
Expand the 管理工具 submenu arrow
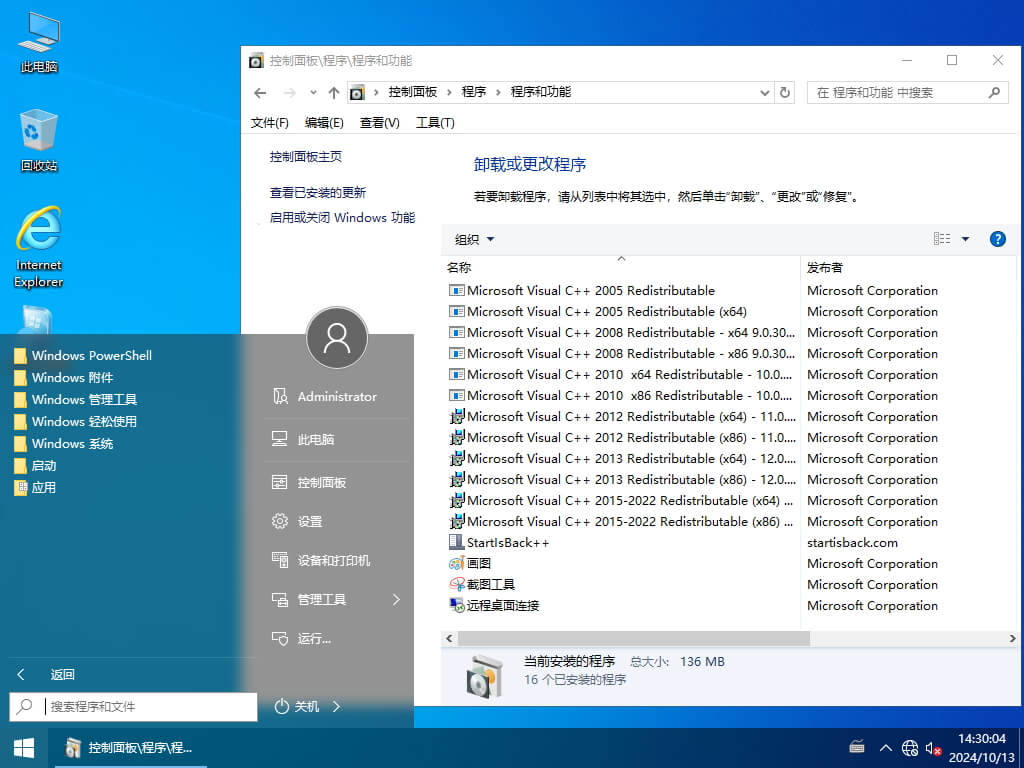pyautogui.click(x=396, y=600)
